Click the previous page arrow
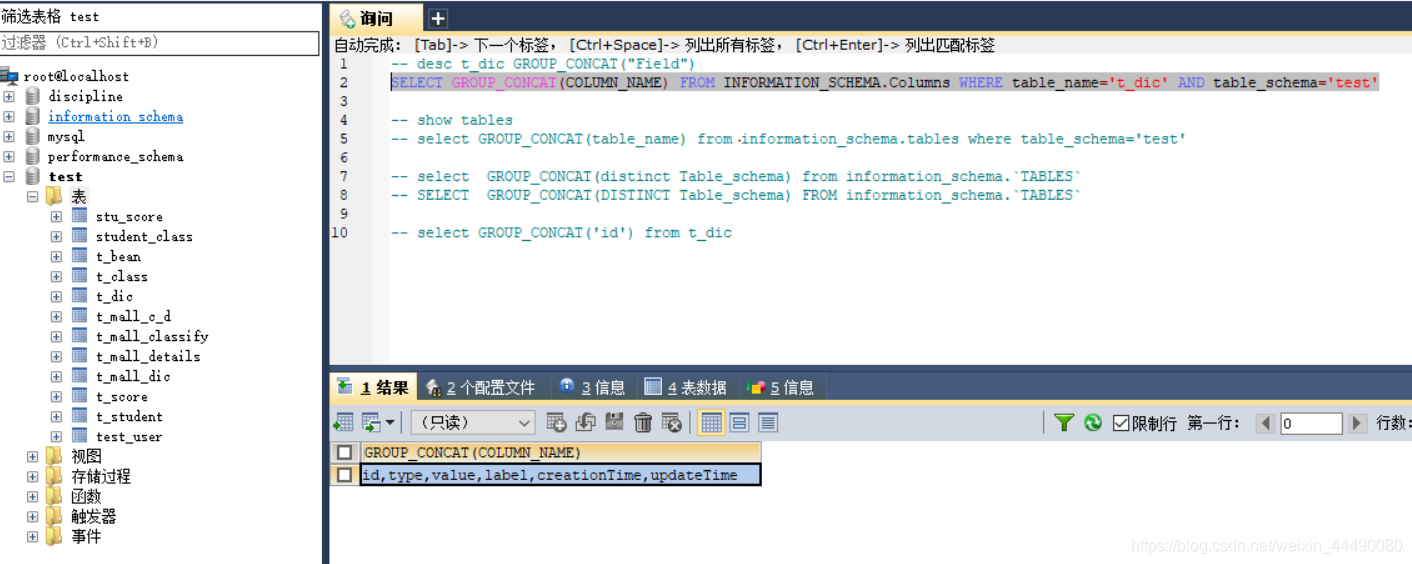The width and height of the screenshot is (1412, 564). coord(1266,423)
